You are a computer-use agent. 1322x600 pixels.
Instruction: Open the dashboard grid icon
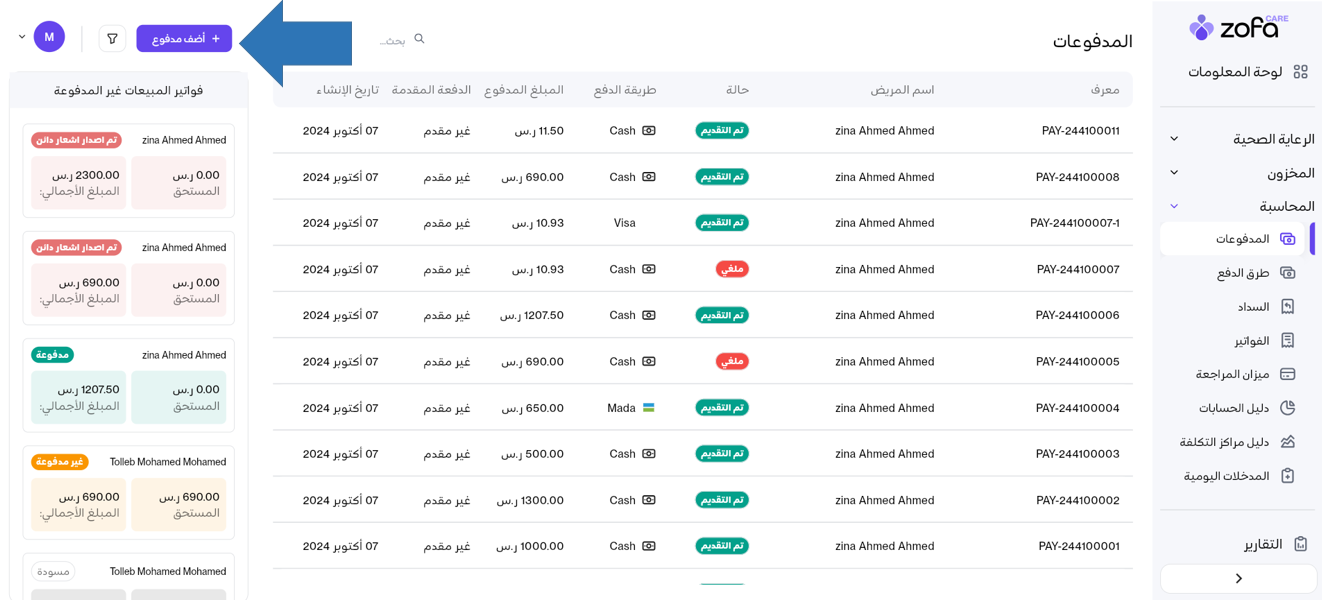(x=1300, y=72)
